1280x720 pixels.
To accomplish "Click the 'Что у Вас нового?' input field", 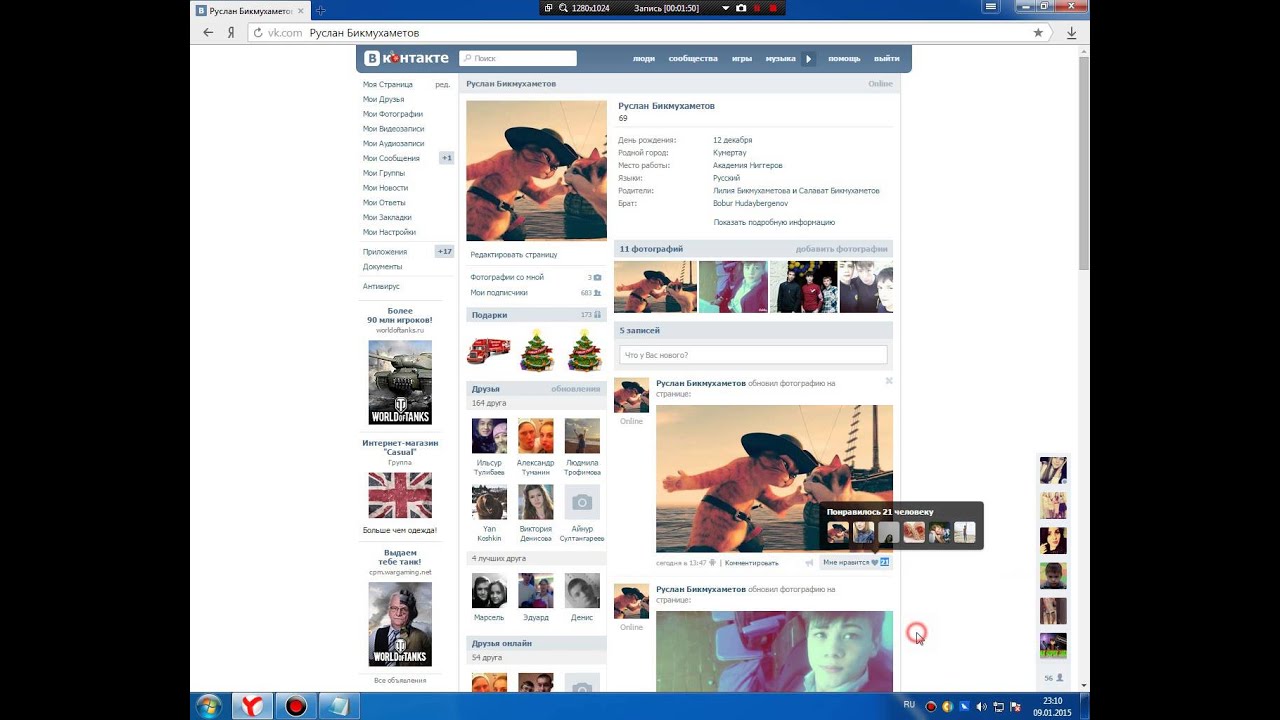I will (753, 355).
